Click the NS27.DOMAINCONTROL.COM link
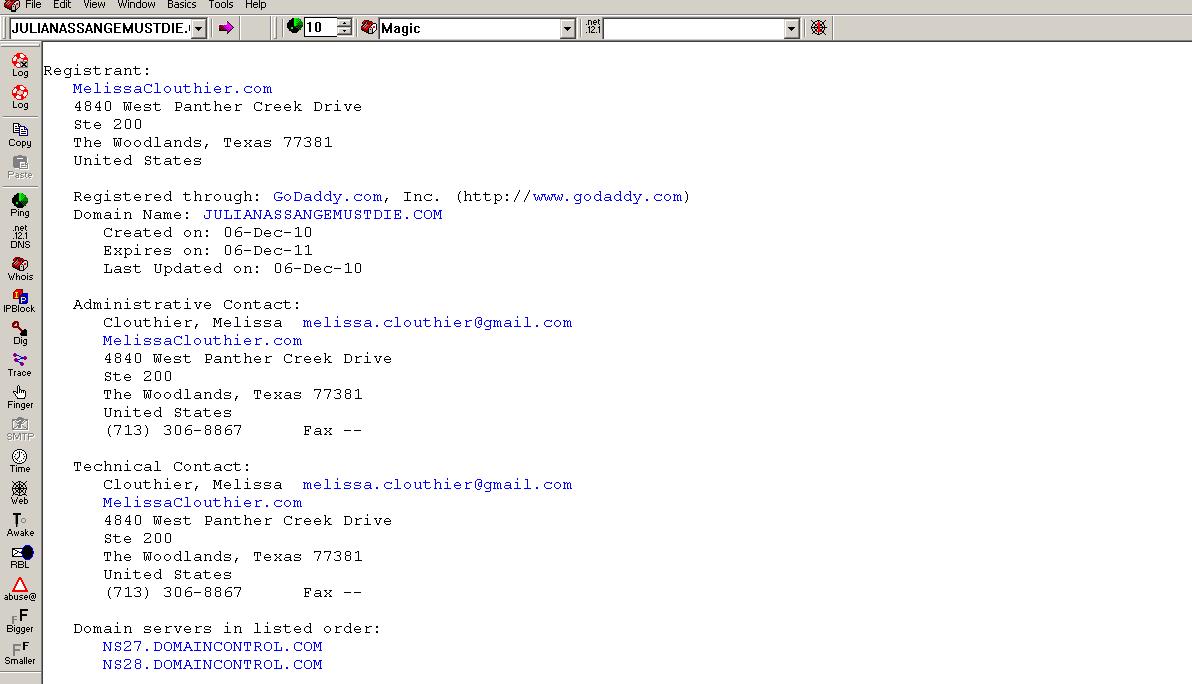Screen dimensions: 1192x684 tap(212, 647)
